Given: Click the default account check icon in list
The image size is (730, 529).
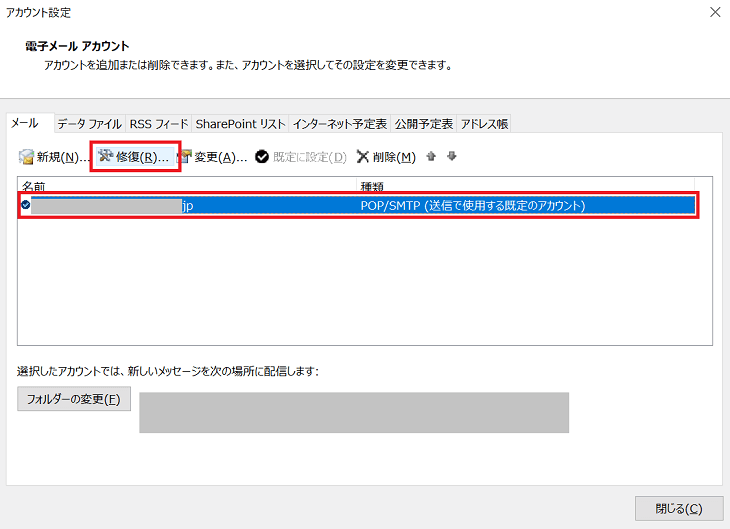Looking at the screenshot, I should point(25,205).
